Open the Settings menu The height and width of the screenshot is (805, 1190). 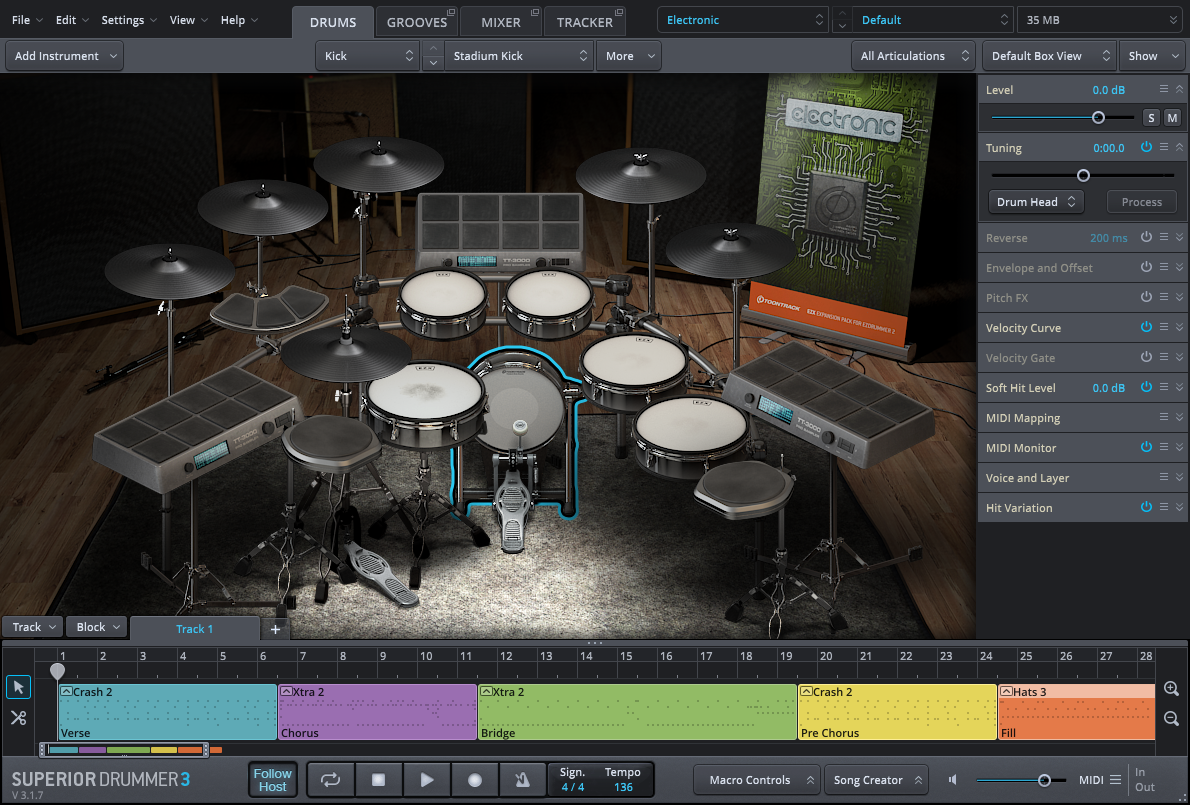[x=123, y=20]
